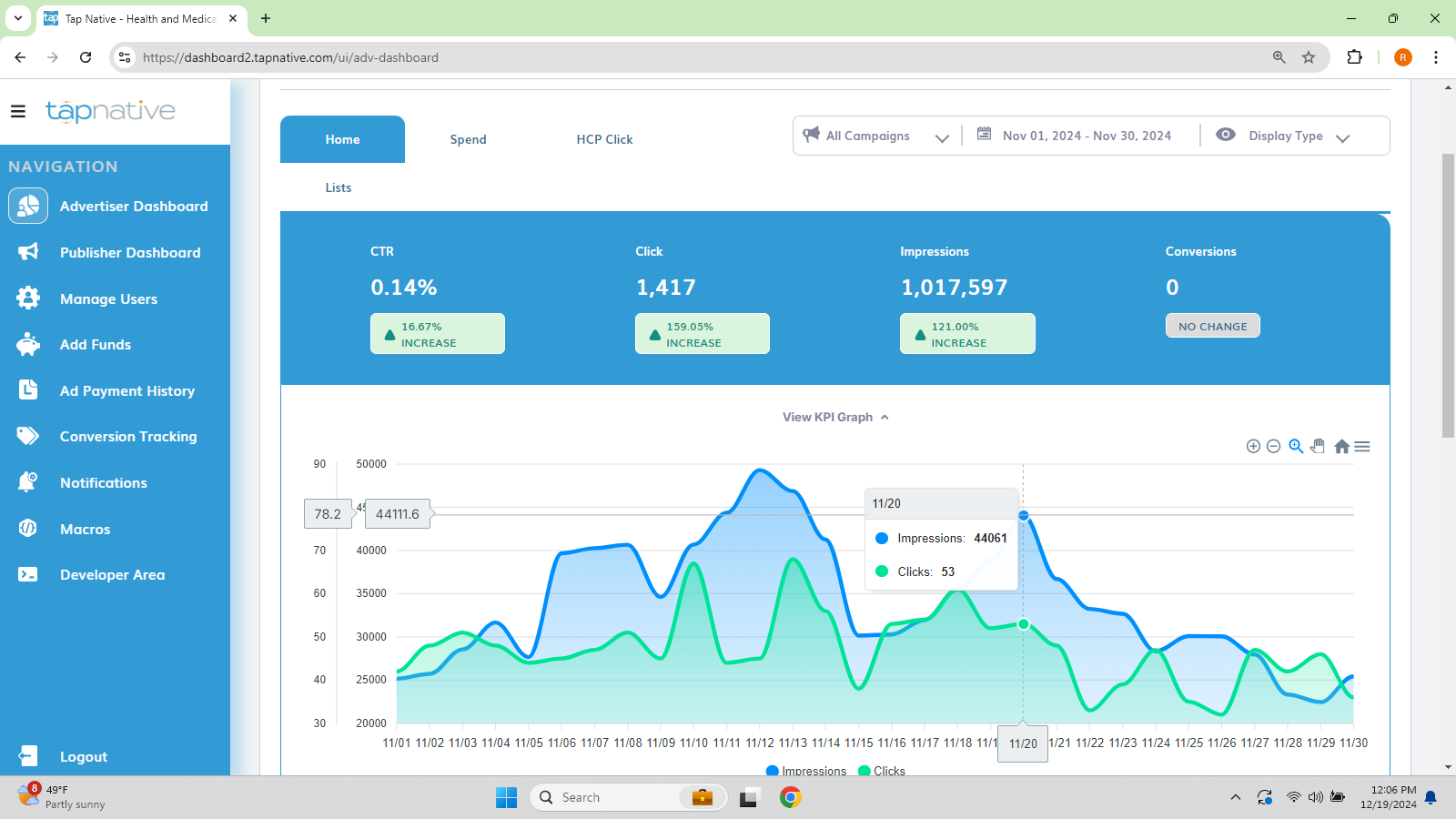Select the Tap Native browser tab
This screenshot has width=1456, height=819.
[141, 18]
